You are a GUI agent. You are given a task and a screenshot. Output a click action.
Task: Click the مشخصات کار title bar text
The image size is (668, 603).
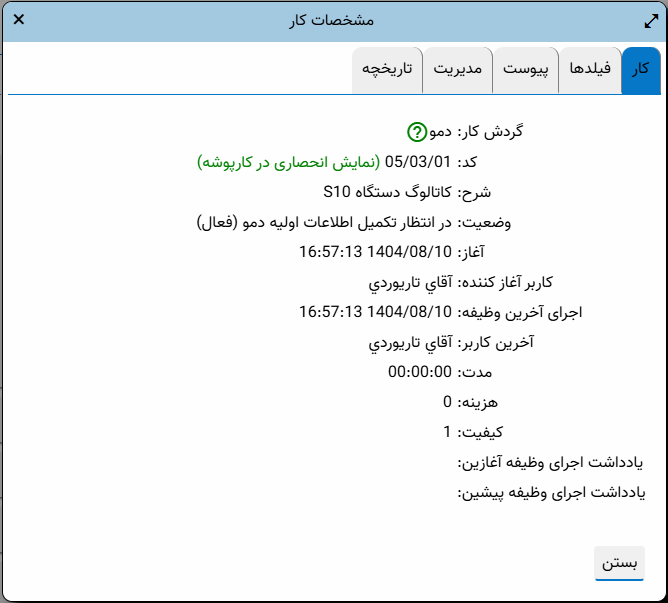click(x=334, y=20)
